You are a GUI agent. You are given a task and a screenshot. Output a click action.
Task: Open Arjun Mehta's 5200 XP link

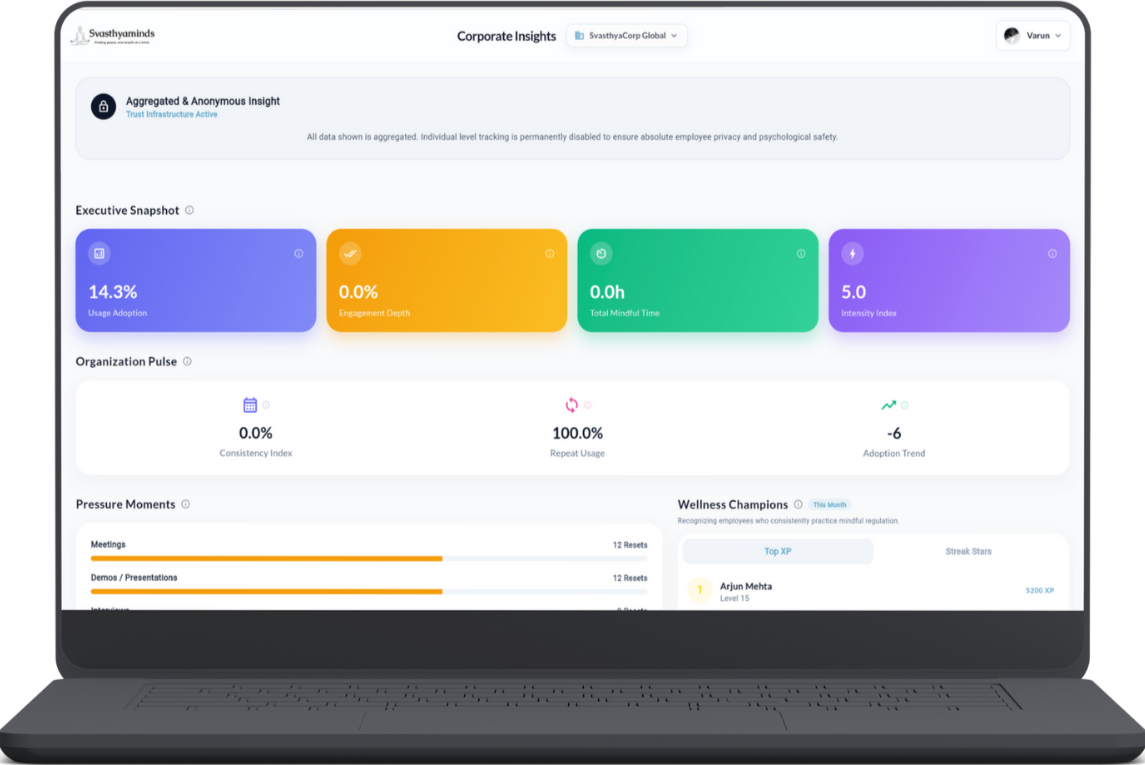[x=1037, y=590]
